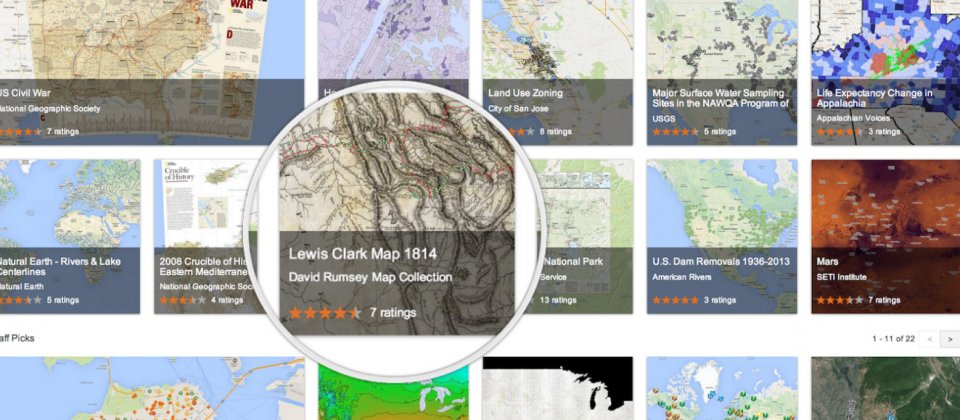Click star rating on NAWQA Sampling Sites map

coord(675,132)
